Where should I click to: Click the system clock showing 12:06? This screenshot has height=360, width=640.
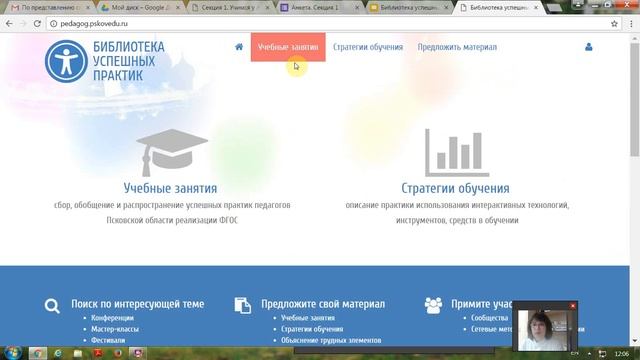pyautogui.click(x=621, y=353)
